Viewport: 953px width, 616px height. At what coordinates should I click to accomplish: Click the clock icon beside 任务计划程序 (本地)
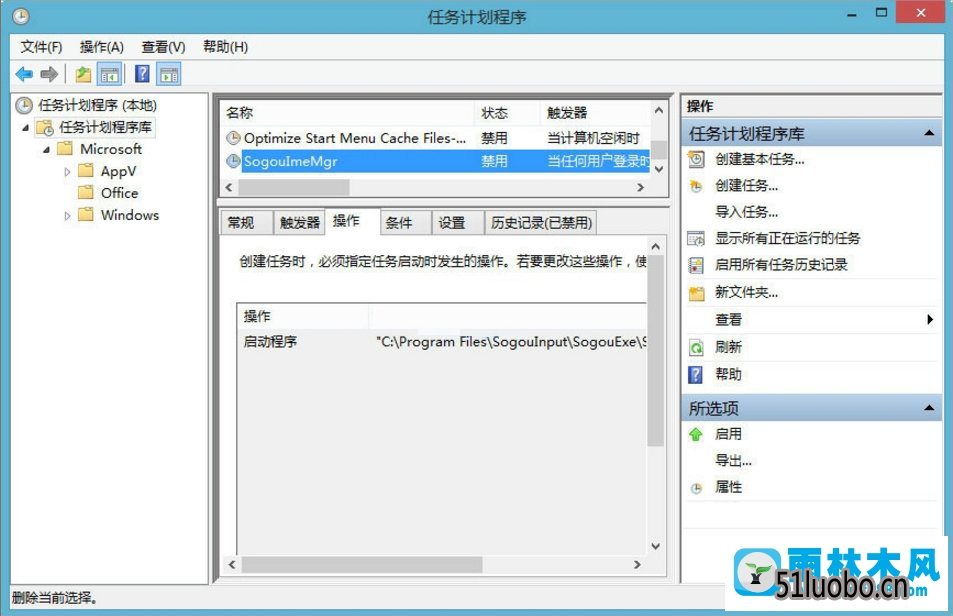click(x=24, y=105)
